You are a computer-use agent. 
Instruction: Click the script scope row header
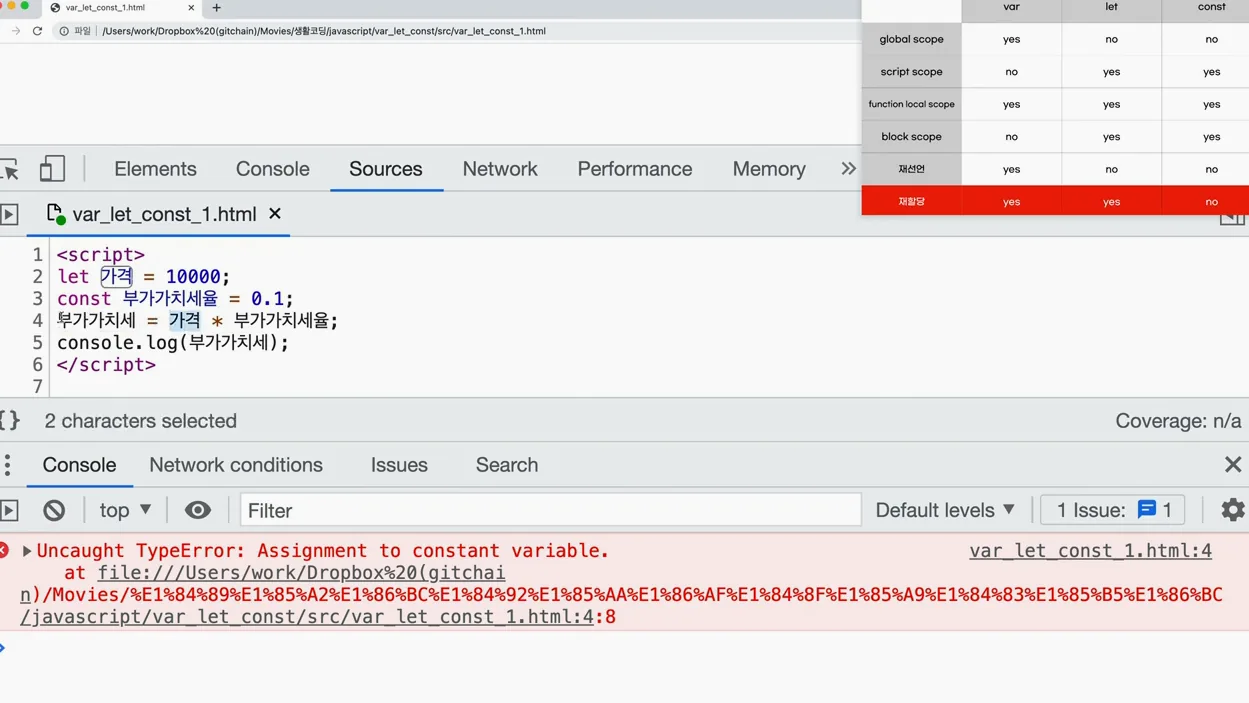911,72
